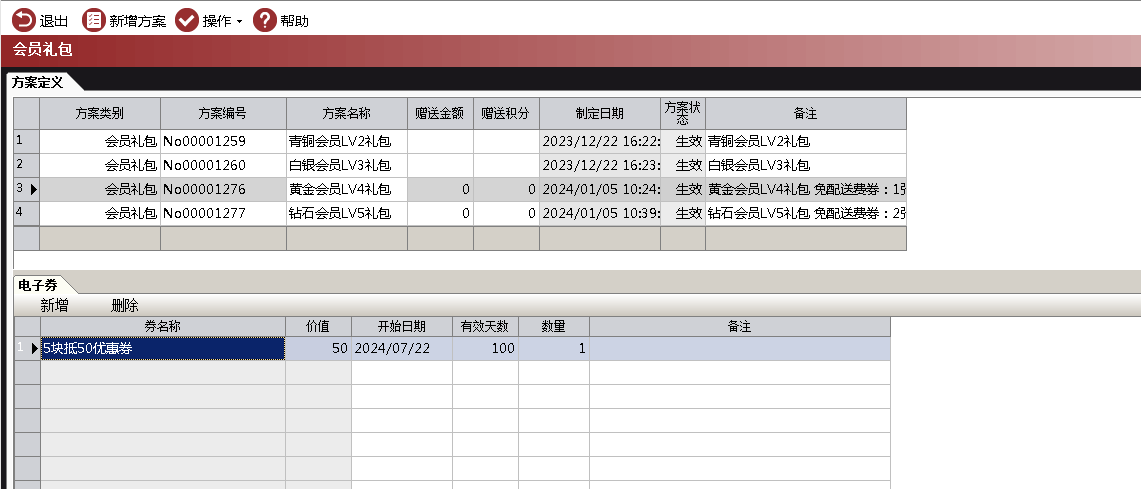Click date cell 2024/01/05 10:24
1141x489 pixels.
[x=600, y=189]
